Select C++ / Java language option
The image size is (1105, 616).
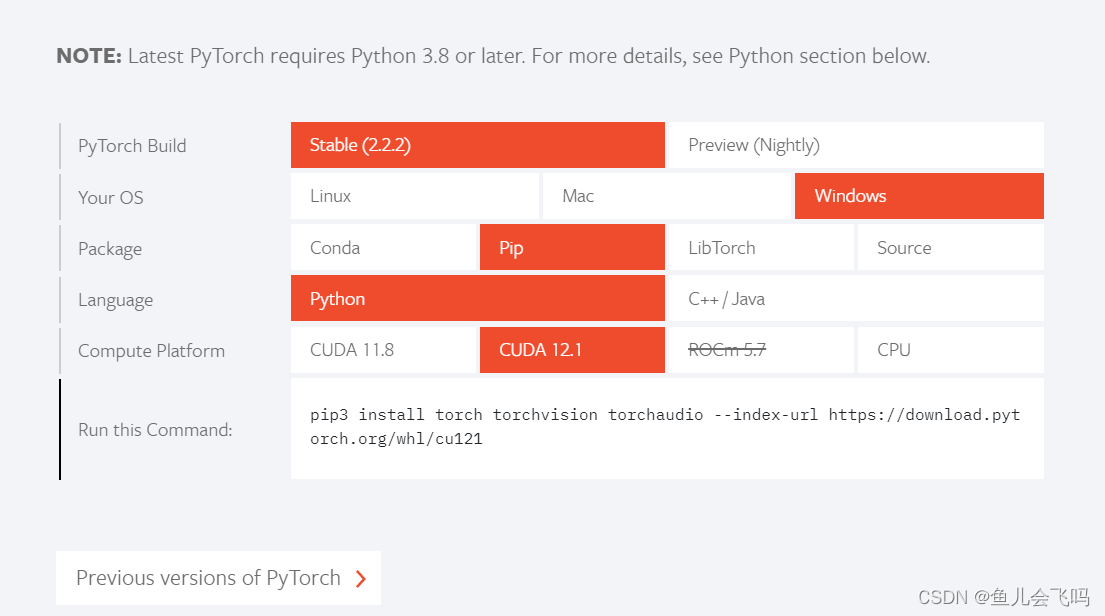[x=855, y=299]
